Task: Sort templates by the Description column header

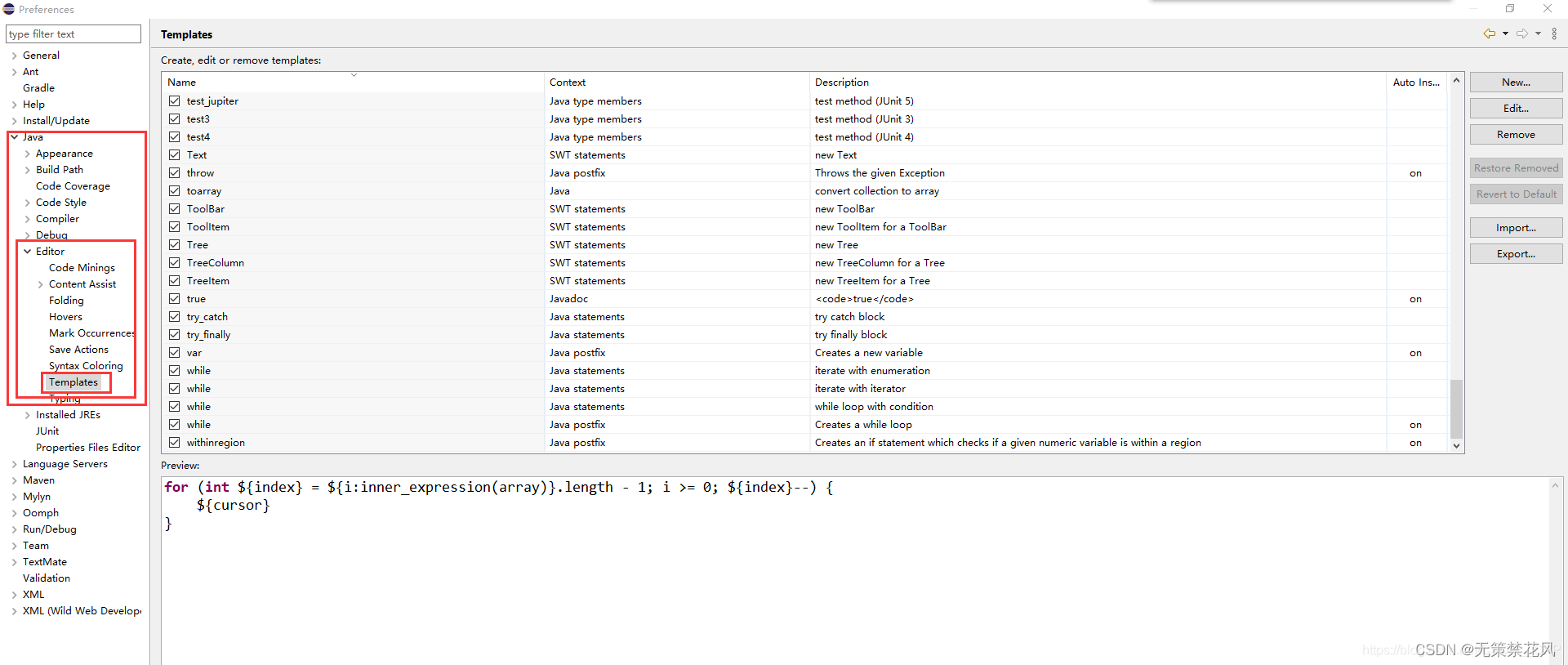Action: (1097, 83)
